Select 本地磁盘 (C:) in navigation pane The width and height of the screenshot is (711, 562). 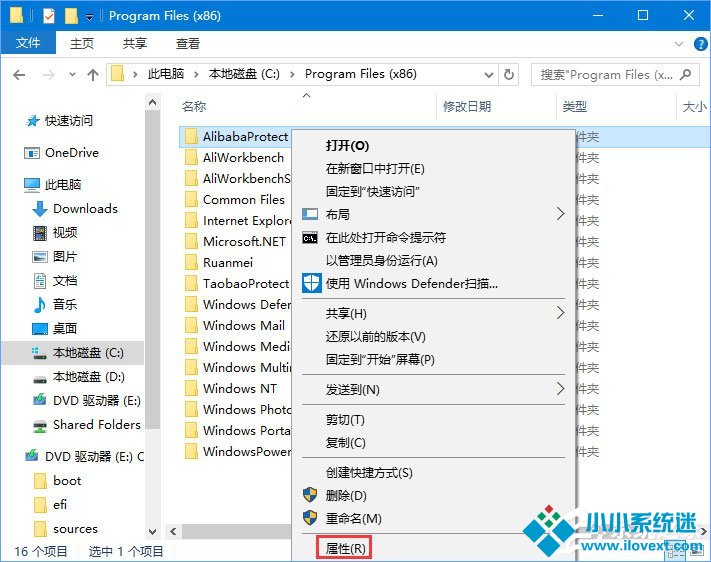click(88, 352)
